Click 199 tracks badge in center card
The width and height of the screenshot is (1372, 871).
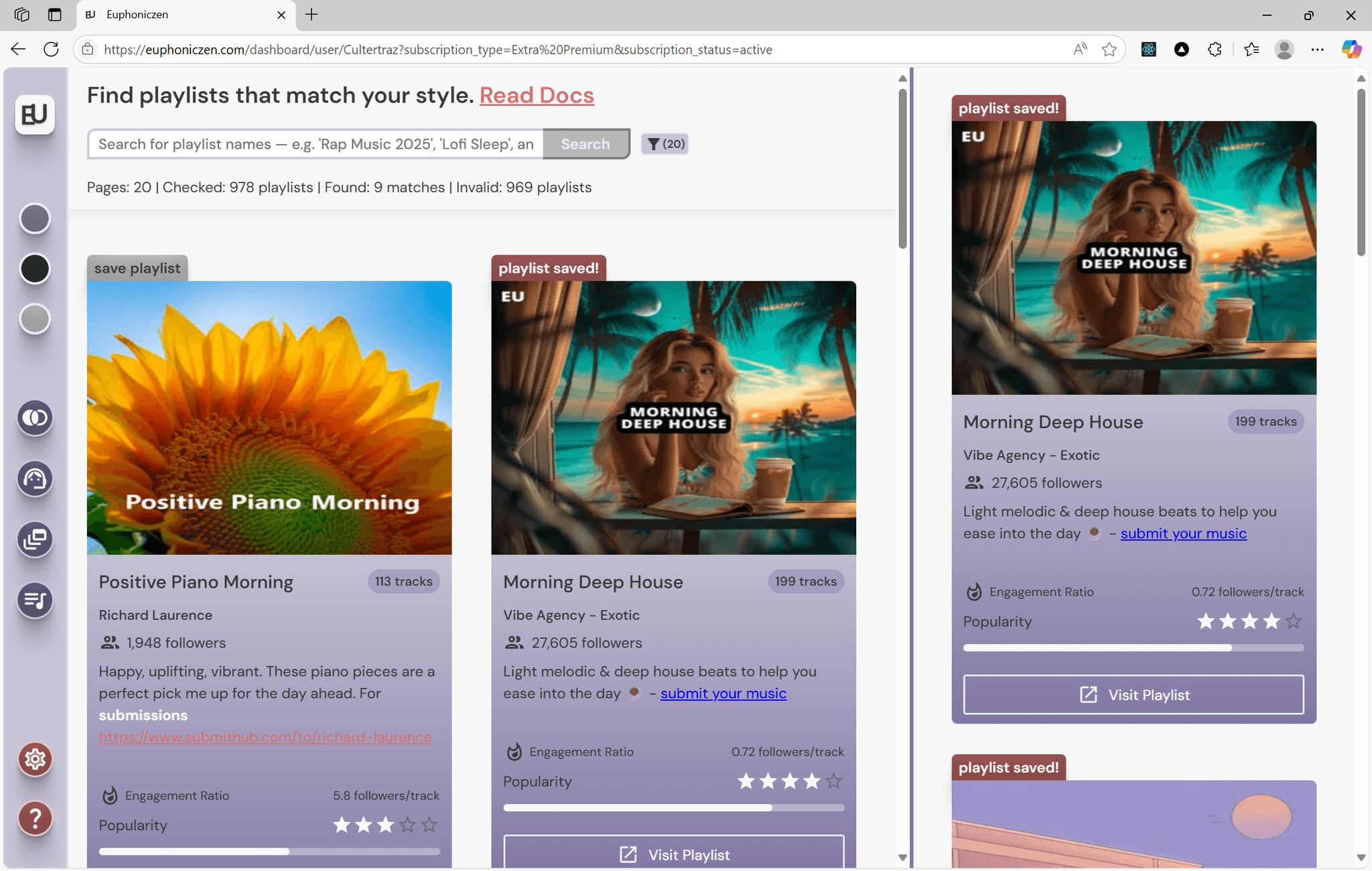[806, 582]
